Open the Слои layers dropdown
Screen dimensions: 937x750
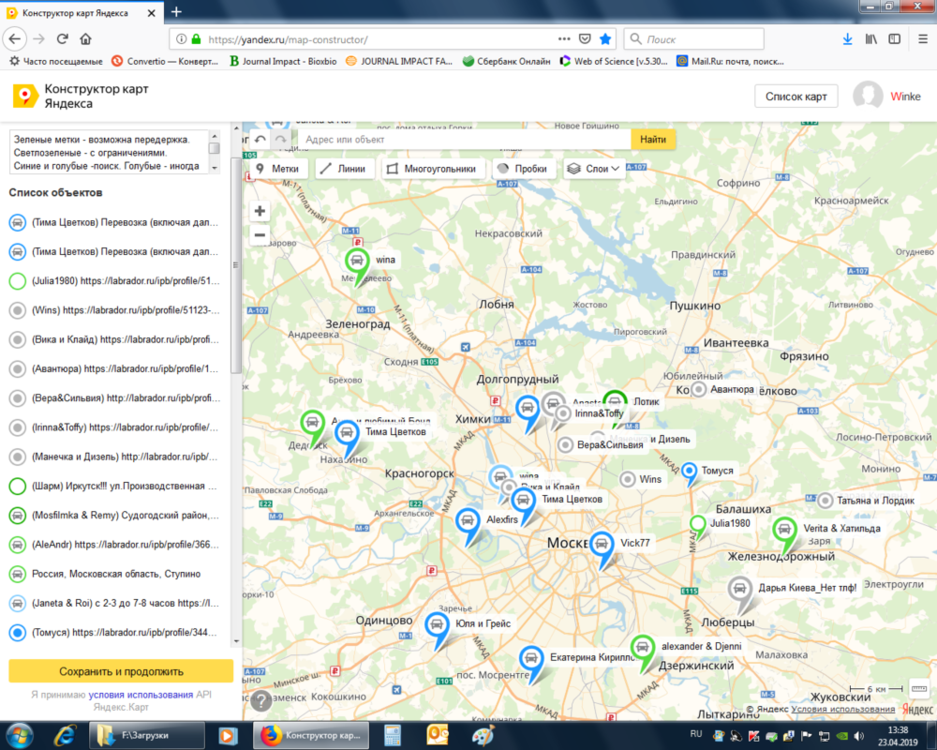point(594,169)
